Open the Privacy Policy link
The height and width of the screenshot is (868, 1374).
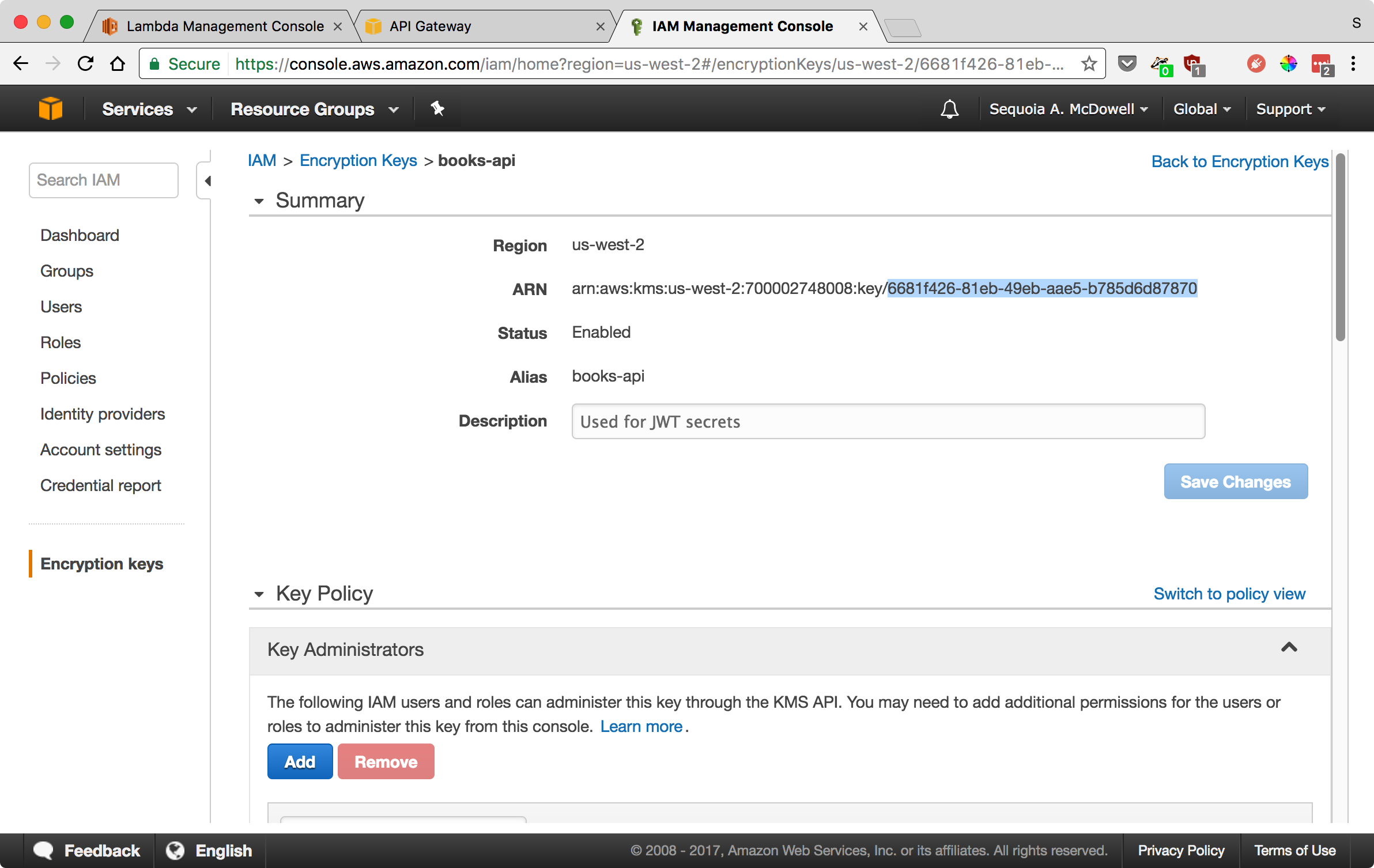coord(1181,851)
